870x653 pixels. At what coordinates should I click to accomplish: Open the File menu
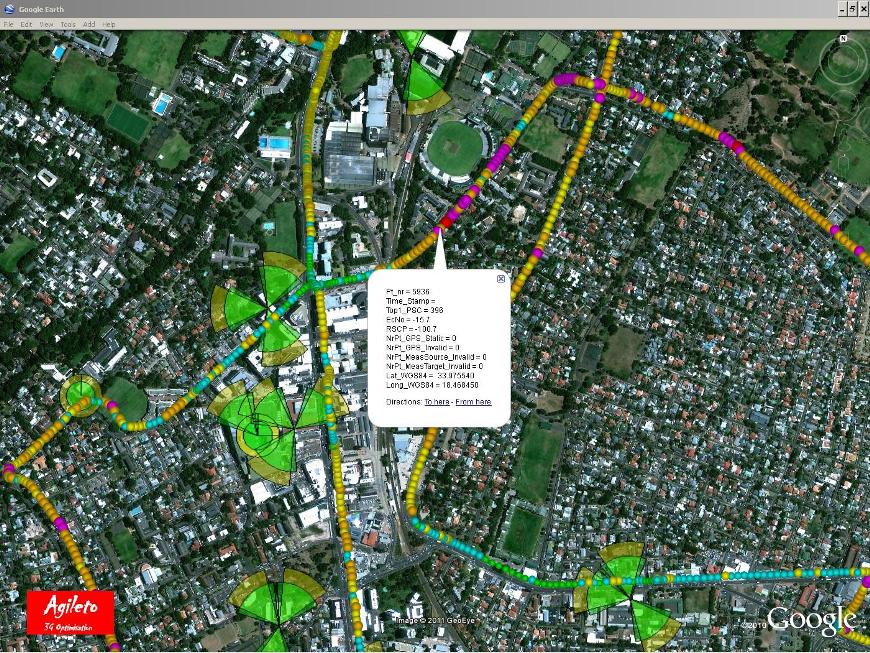[x=8, y=24]
